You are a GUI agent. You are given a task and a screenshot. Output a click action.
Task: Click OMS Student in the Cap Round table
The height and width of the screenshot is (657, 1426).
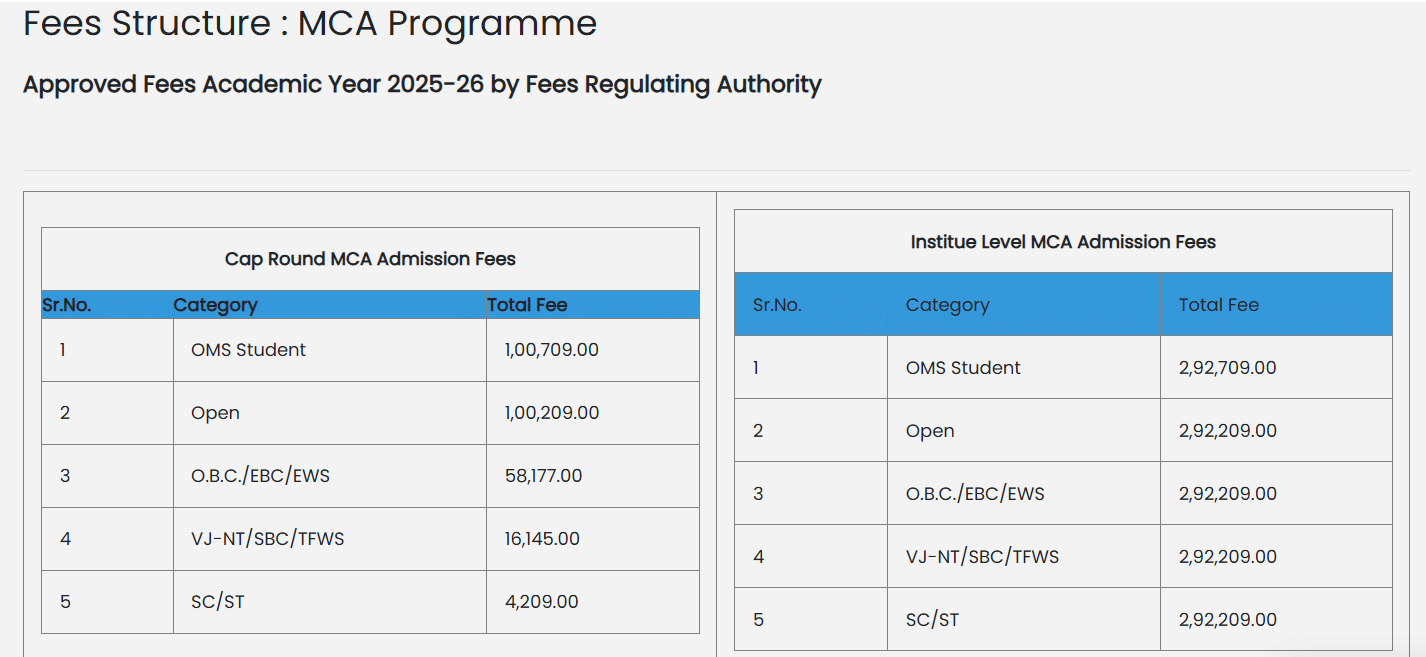pos(248,350)
